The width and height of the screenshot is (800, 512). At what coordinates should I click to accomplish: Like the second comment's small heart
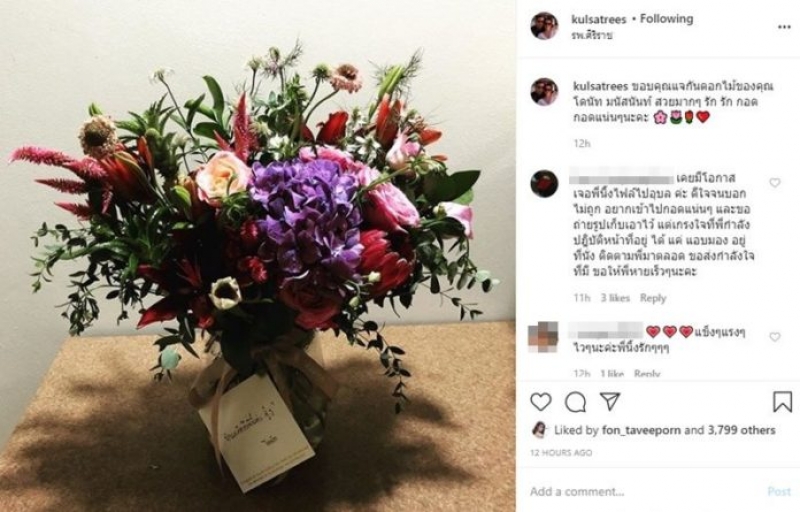pos(775,337)
